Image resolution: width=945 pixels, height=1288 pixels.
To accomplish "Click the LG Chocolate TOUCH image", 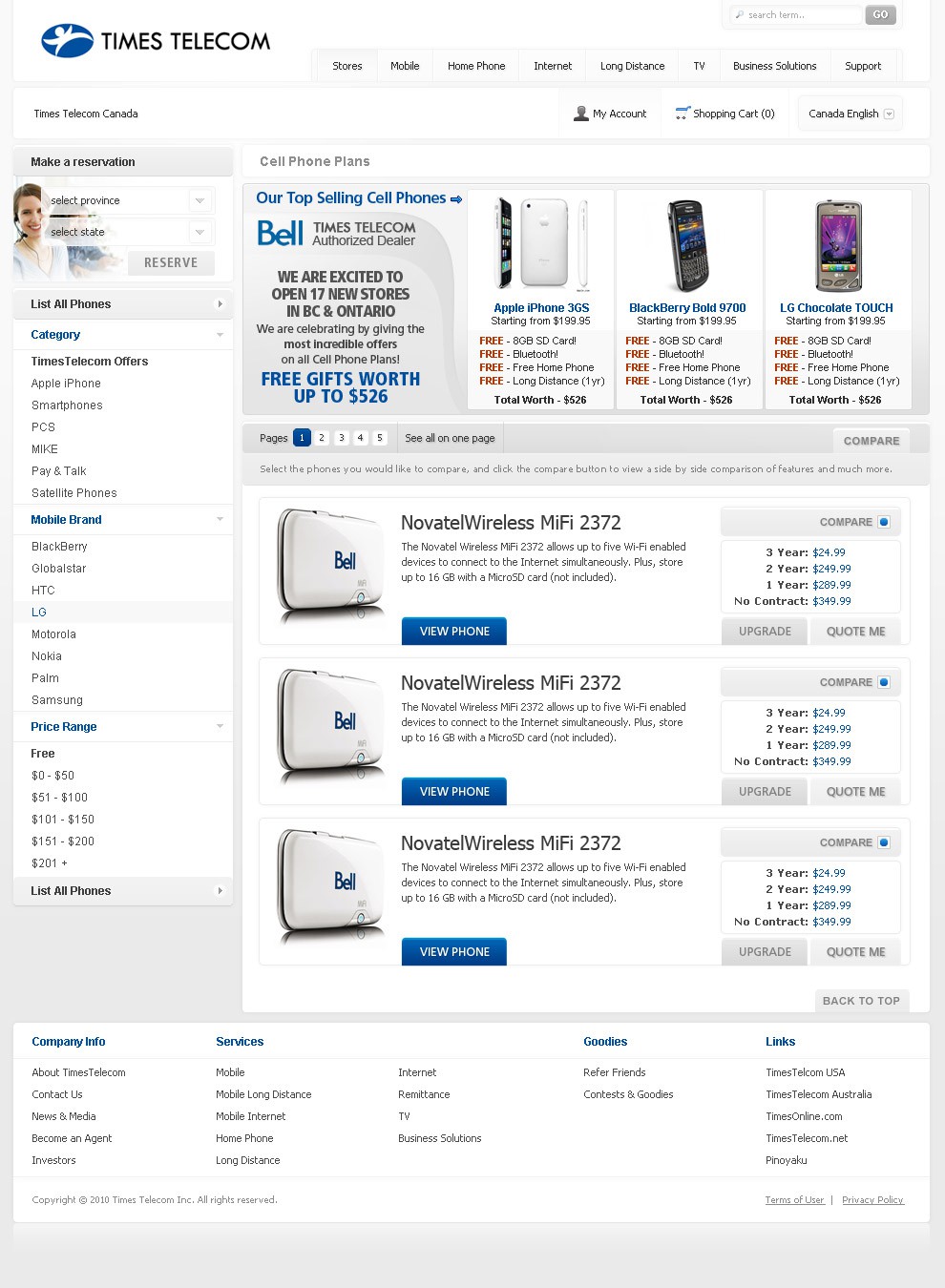I will (838, 245).
